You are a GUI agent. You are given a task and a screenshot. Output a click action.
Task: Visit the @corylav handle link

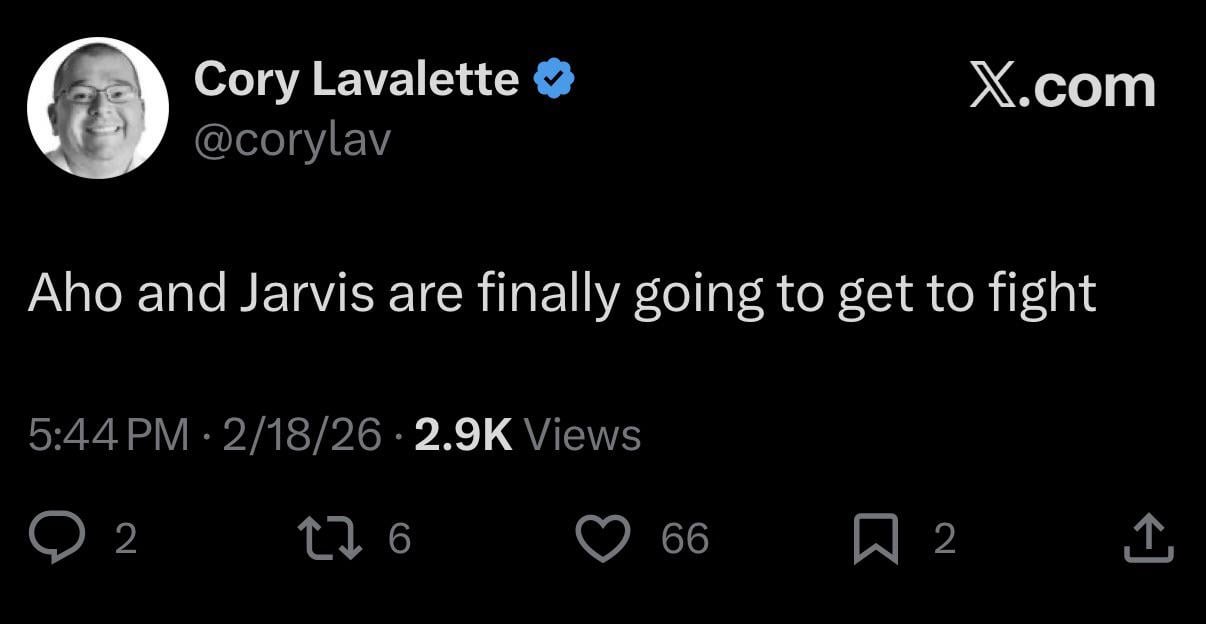pos(292,140)
